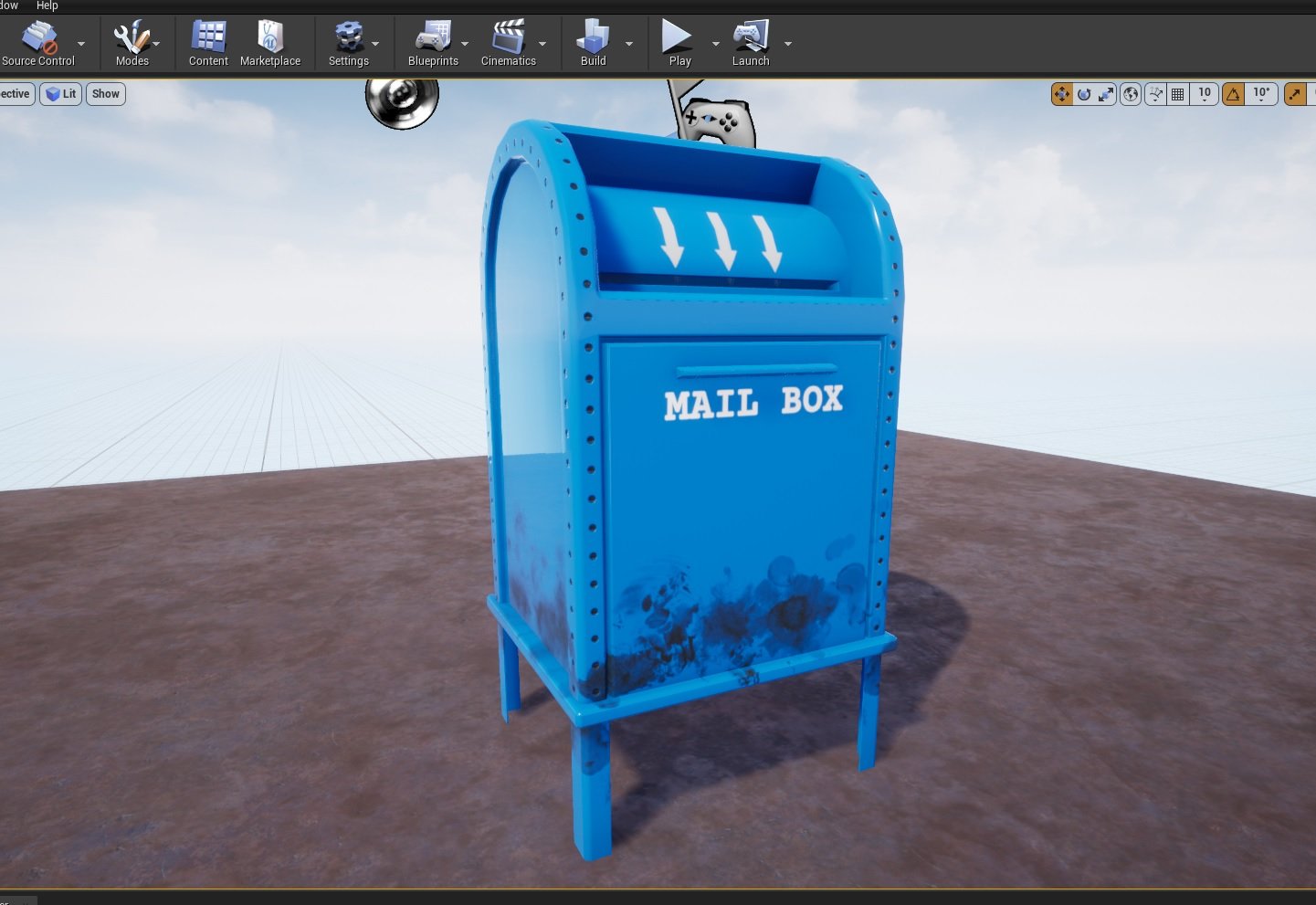Toggle scale snapping icon

[1295, 94]
